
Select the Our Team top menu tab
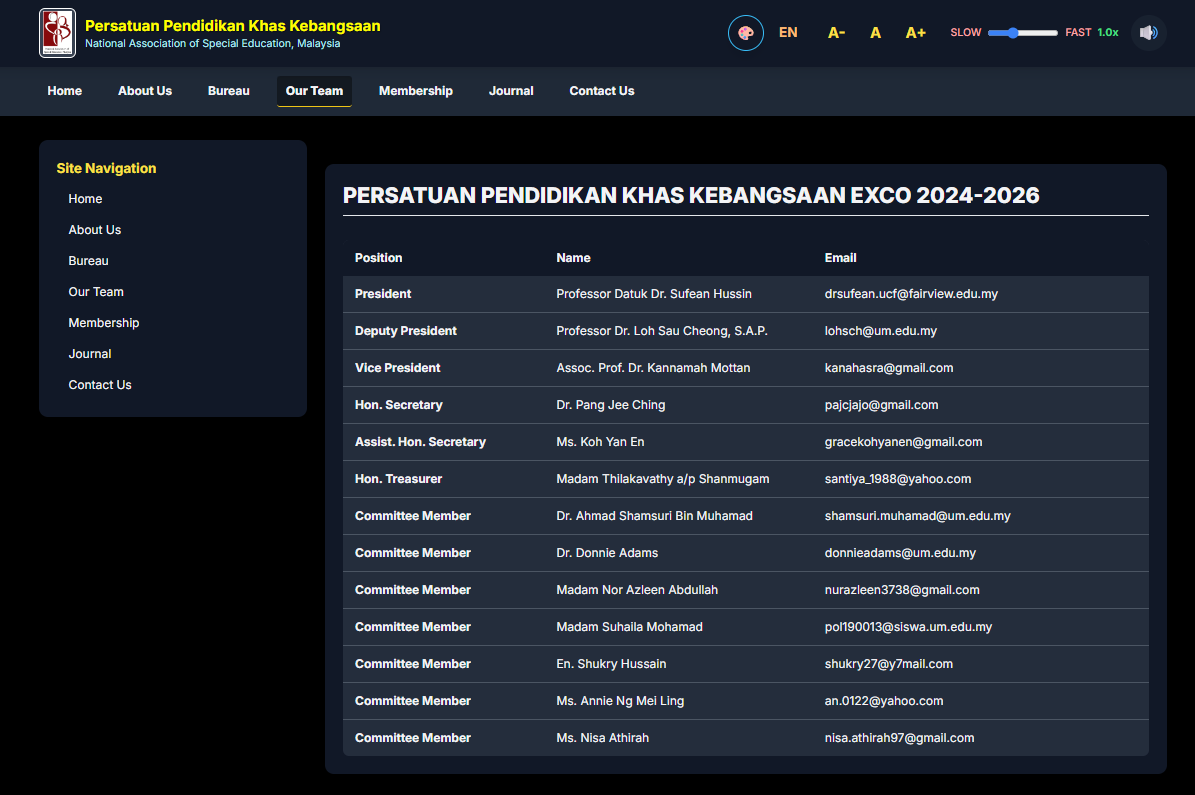(x=314, y=91)
